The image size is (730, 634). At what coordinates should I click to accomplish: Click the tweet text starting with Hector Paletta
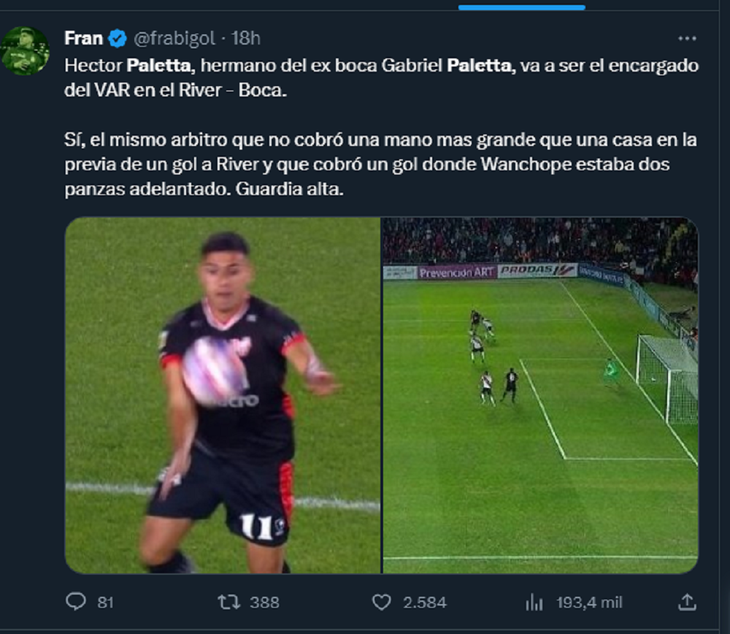click(x=381, y=78)
